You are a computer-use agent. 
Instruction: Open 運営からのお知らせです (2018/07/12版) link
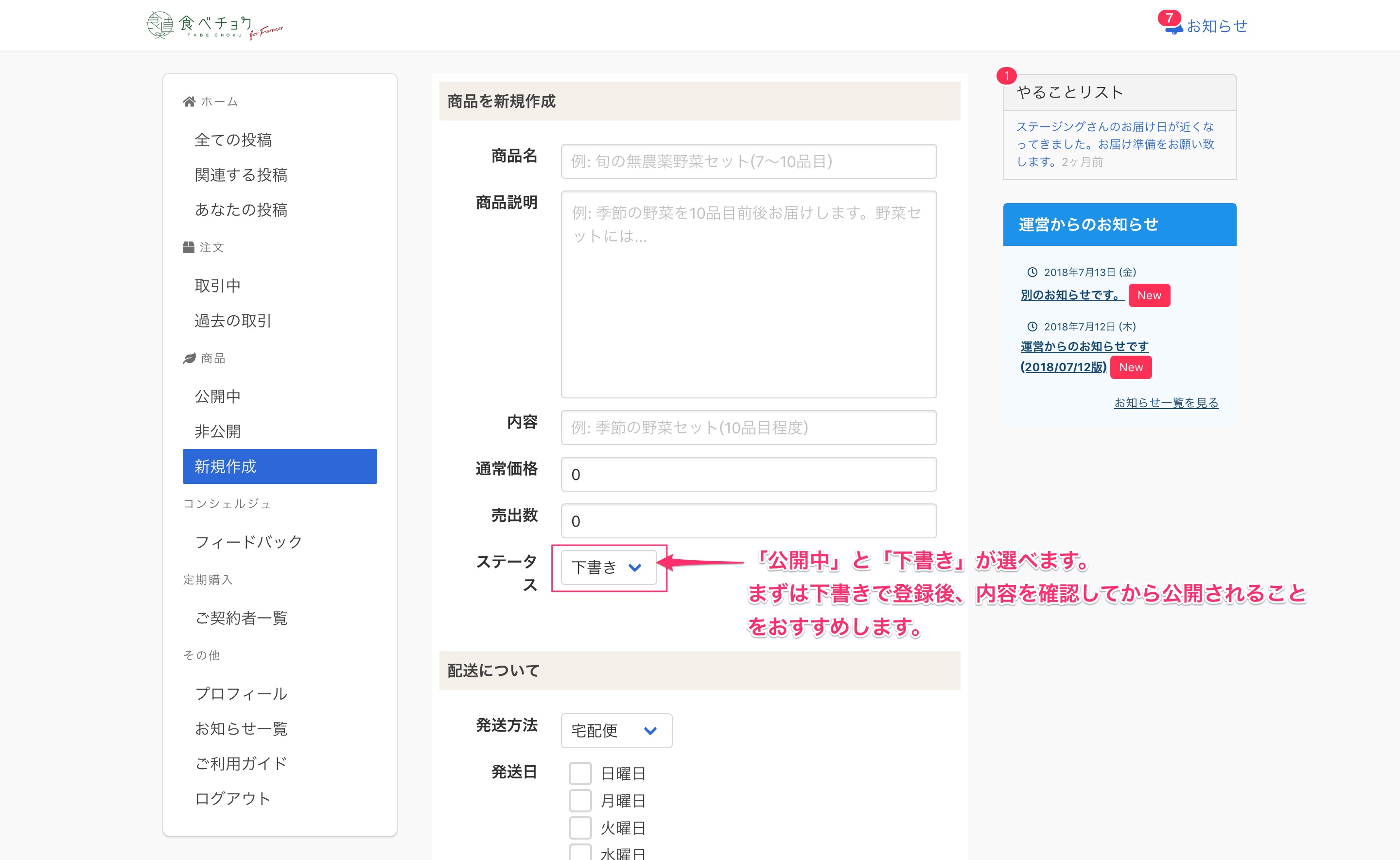point(1085,357)
